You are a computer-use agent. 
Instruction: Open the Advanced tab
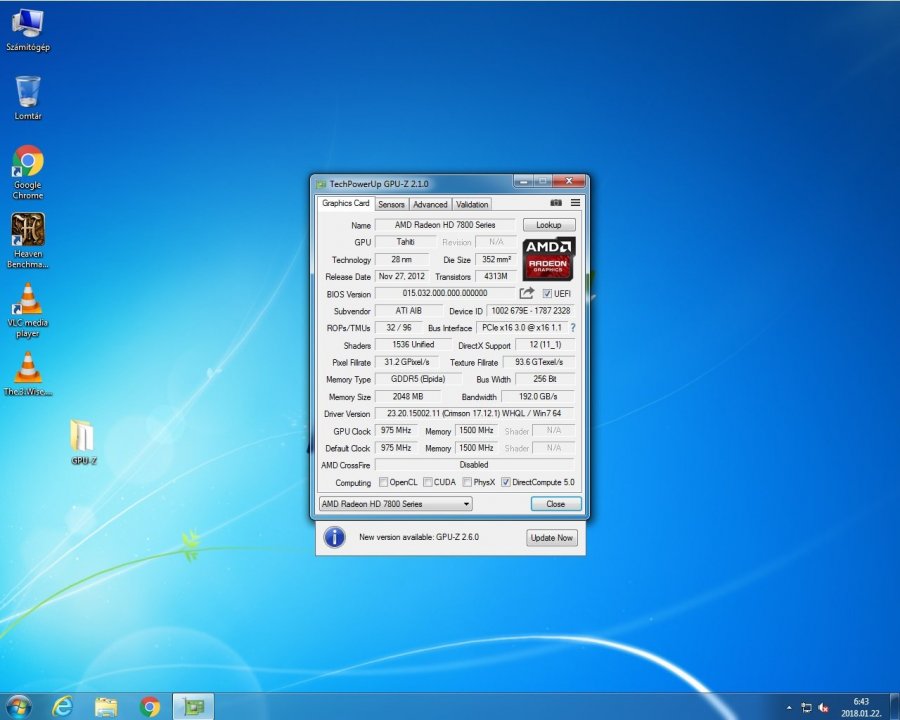[430, 204]
